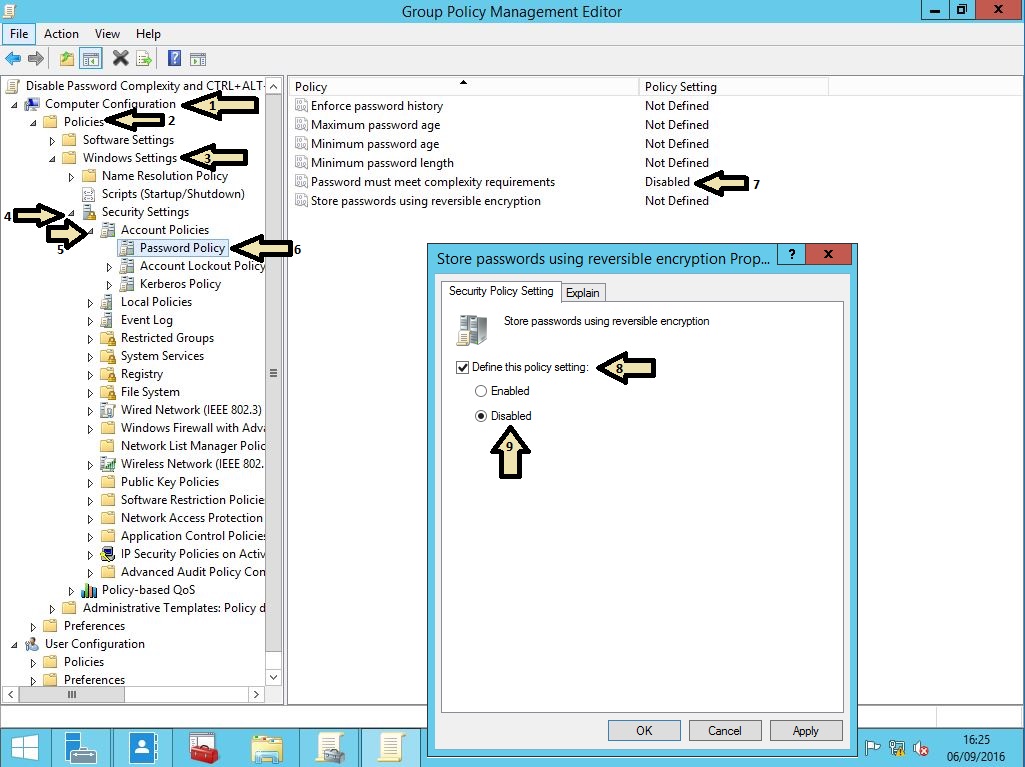Click the Delete (X) toolbar icon
Screen dimensions: 1025x767
coord(119,58)
